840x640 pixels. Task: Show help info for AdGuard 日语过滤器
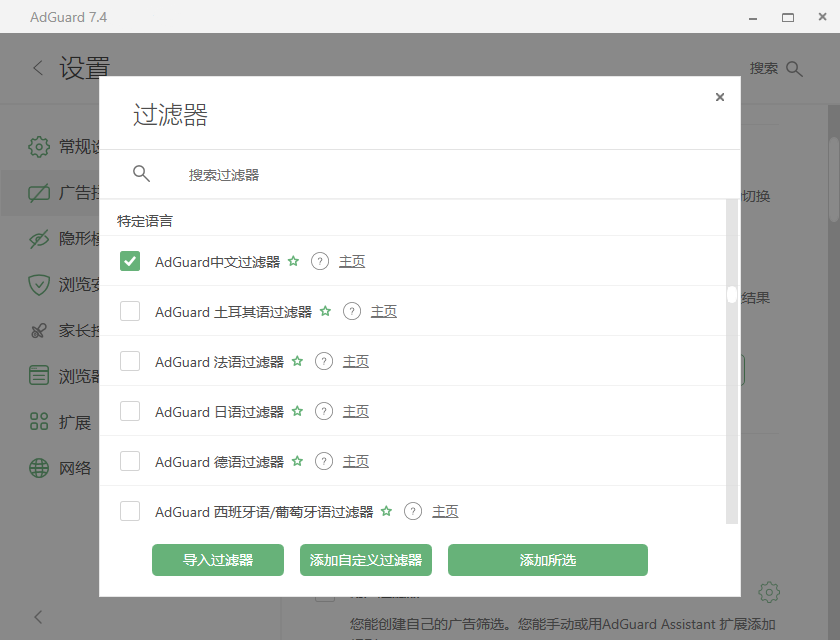click(324, 411)
